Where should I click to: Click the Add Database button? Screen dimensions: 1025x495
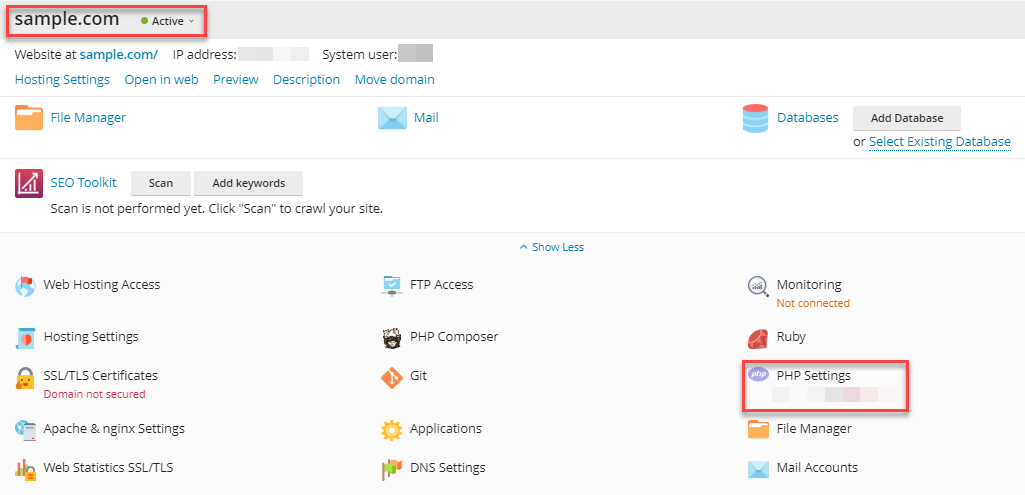point(906,118)
